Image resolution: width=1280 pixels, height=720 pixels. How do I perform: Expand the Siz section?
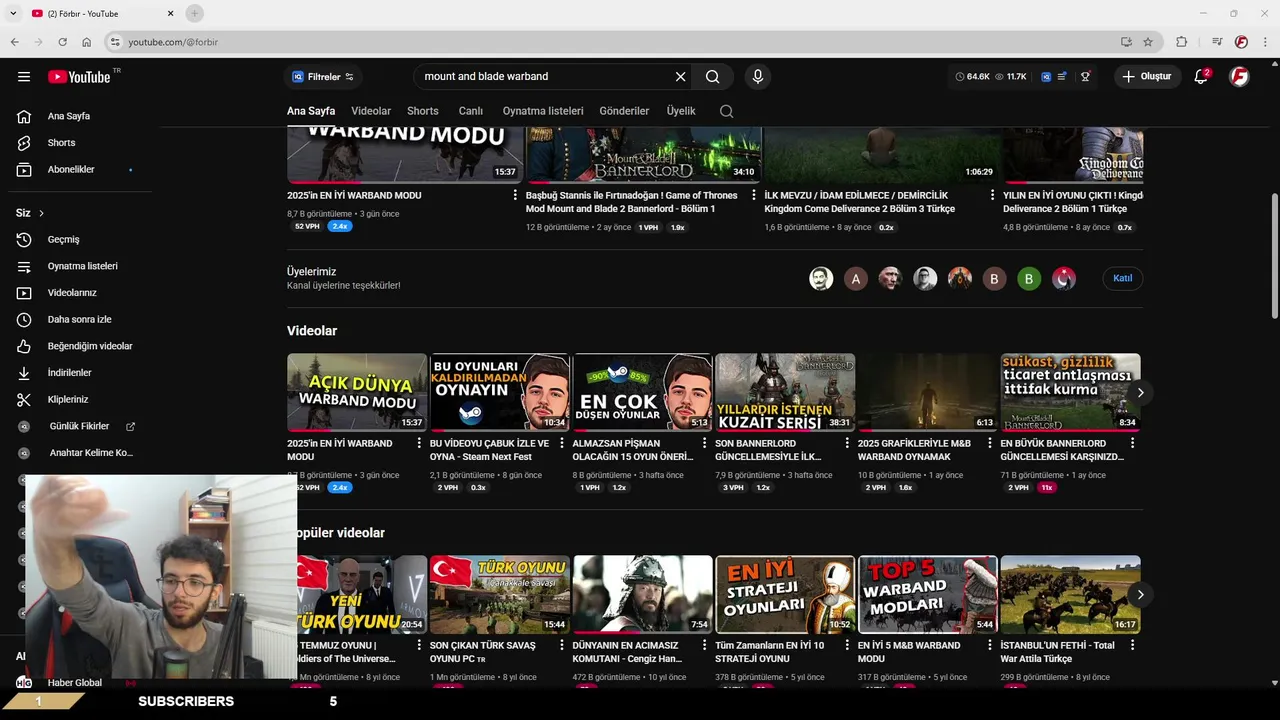(x=30, y=213)
